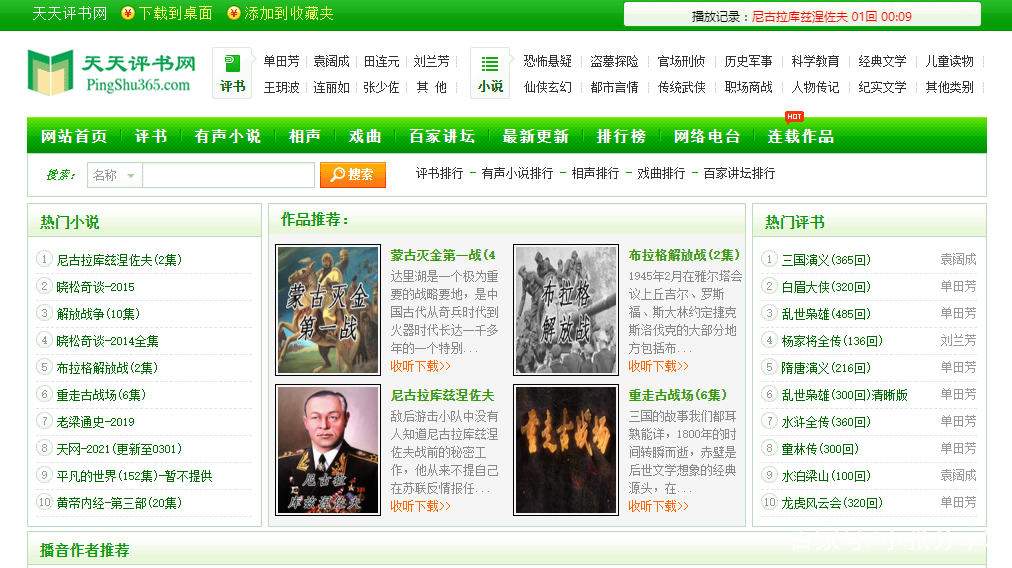Screen dimensions: 1012x568
Task: Open the 百家讲坛 nav tab
Action: click(x=442, y=136)
